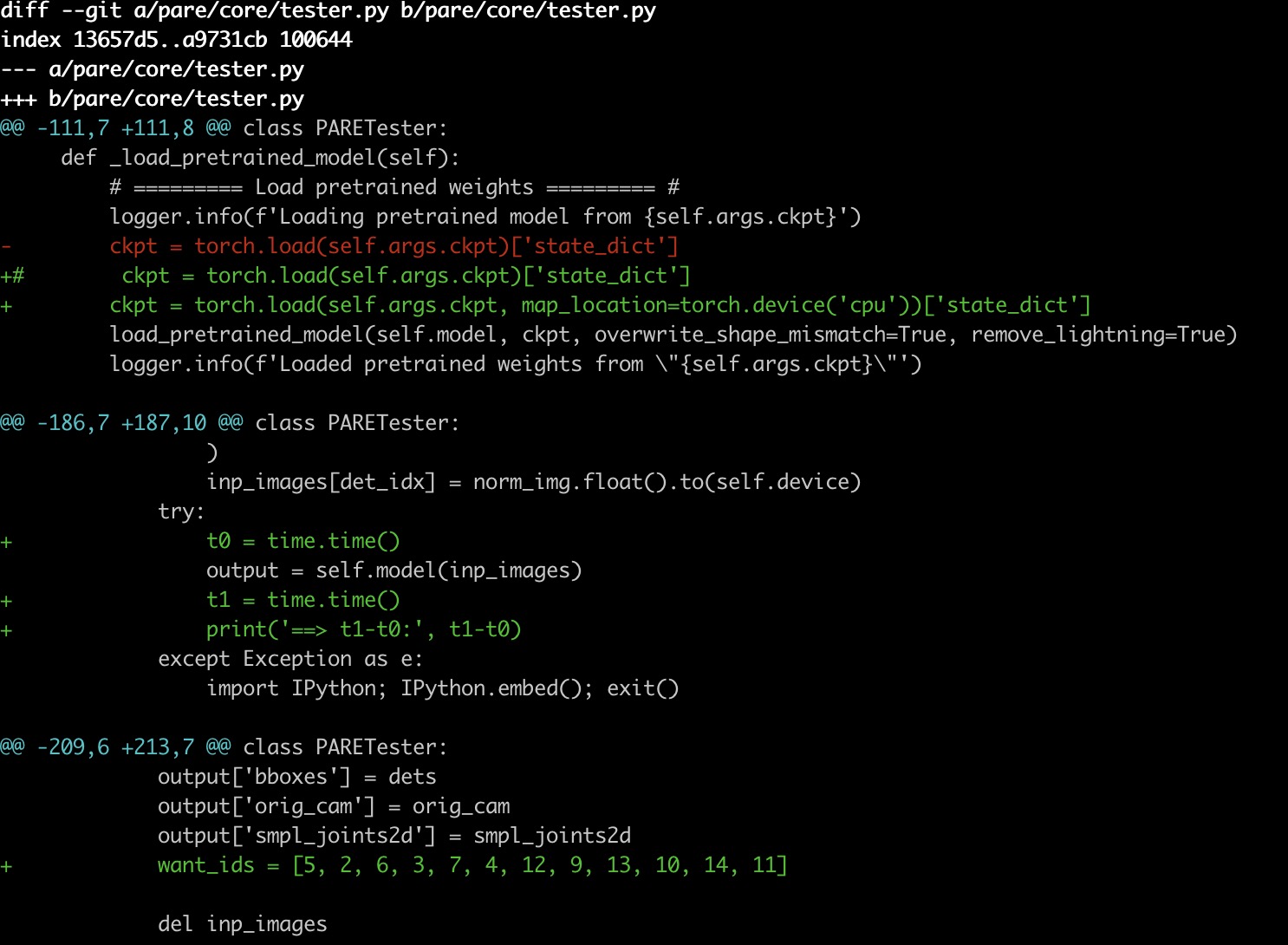Click the @@ -111,7 +111,8 @@ hunk header
The image size is (1288, 945).
[115, 128]
